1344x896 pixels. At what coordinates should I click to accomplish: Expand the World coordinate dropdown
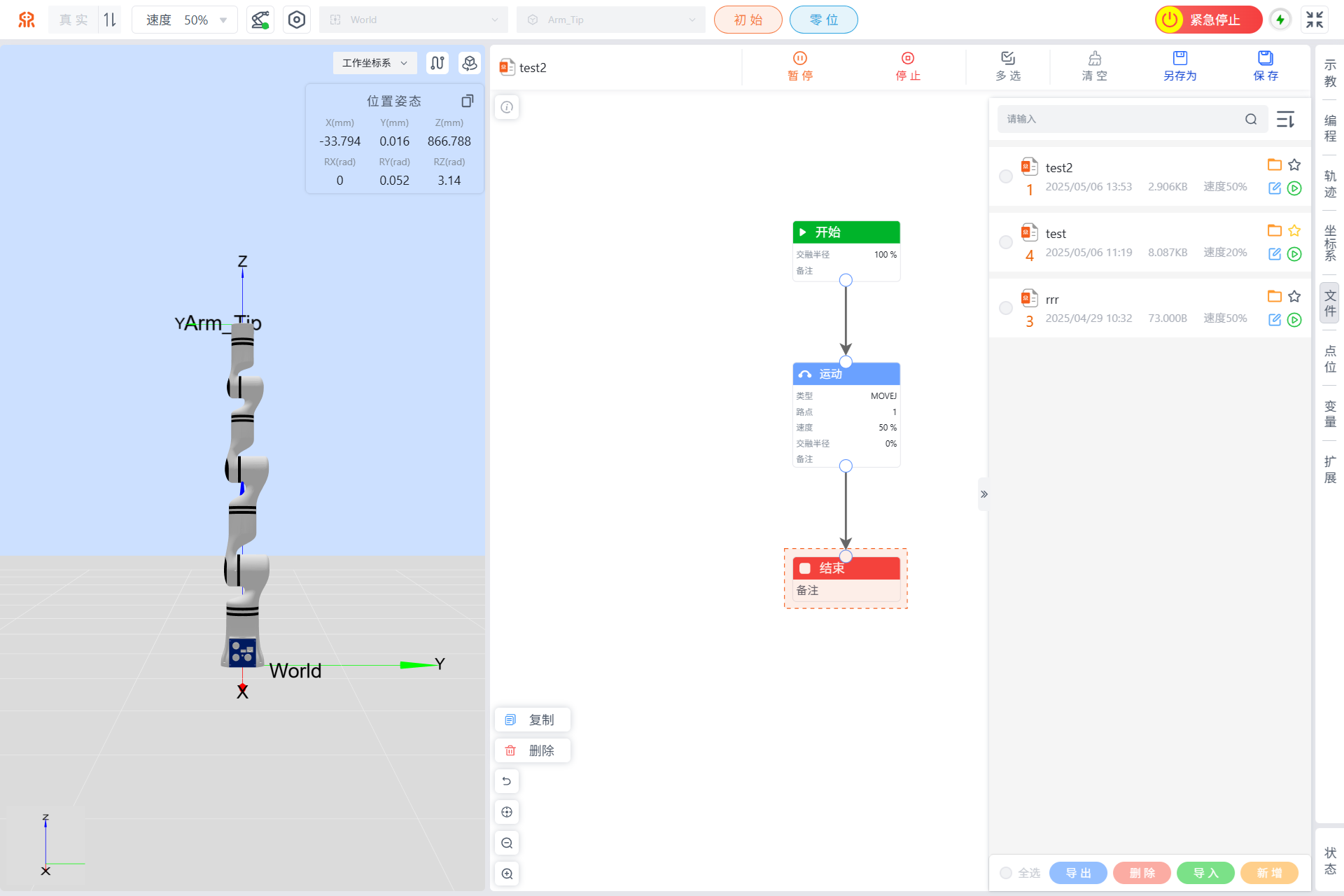[x=414, y=20]
